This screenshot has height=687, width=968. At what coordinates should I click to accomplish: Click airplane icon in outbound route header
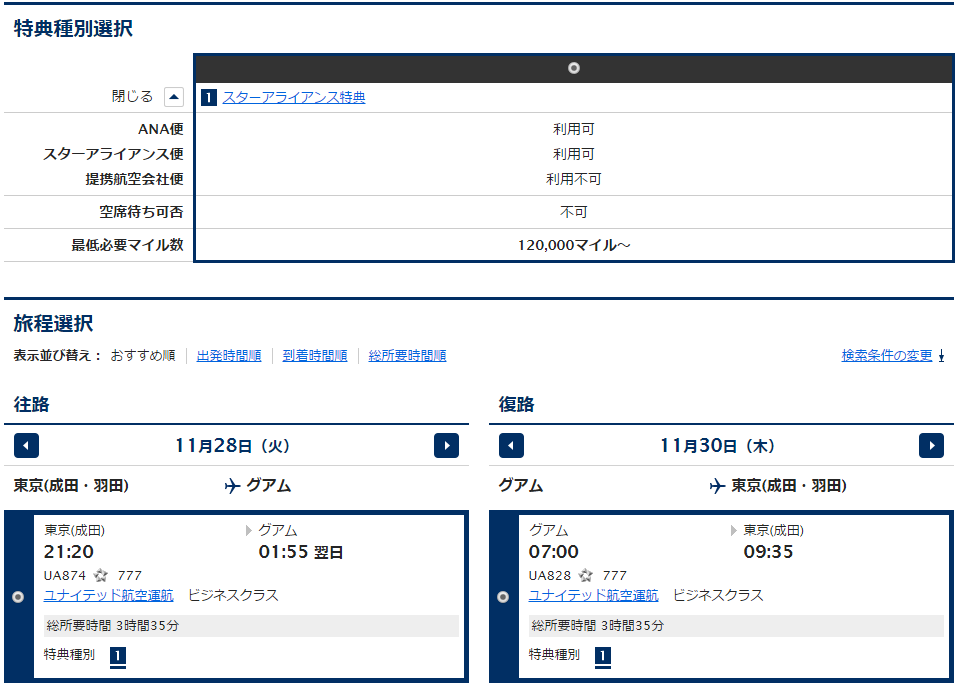(232, 486)
